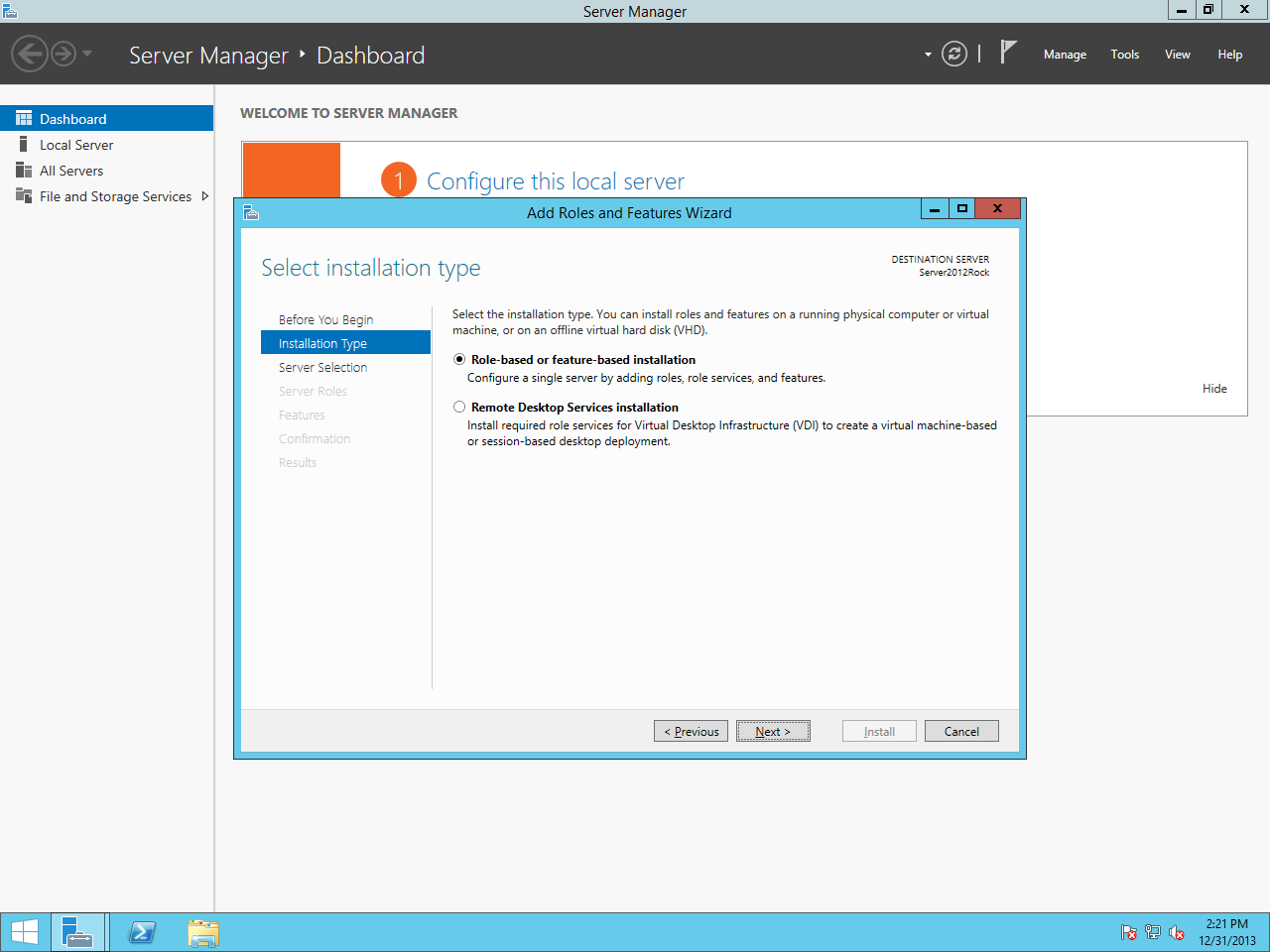The height and width of the screenshot is (952, 1270).
Task: Click the Action Center flag tray icon
Action: tap(1129, 932)
